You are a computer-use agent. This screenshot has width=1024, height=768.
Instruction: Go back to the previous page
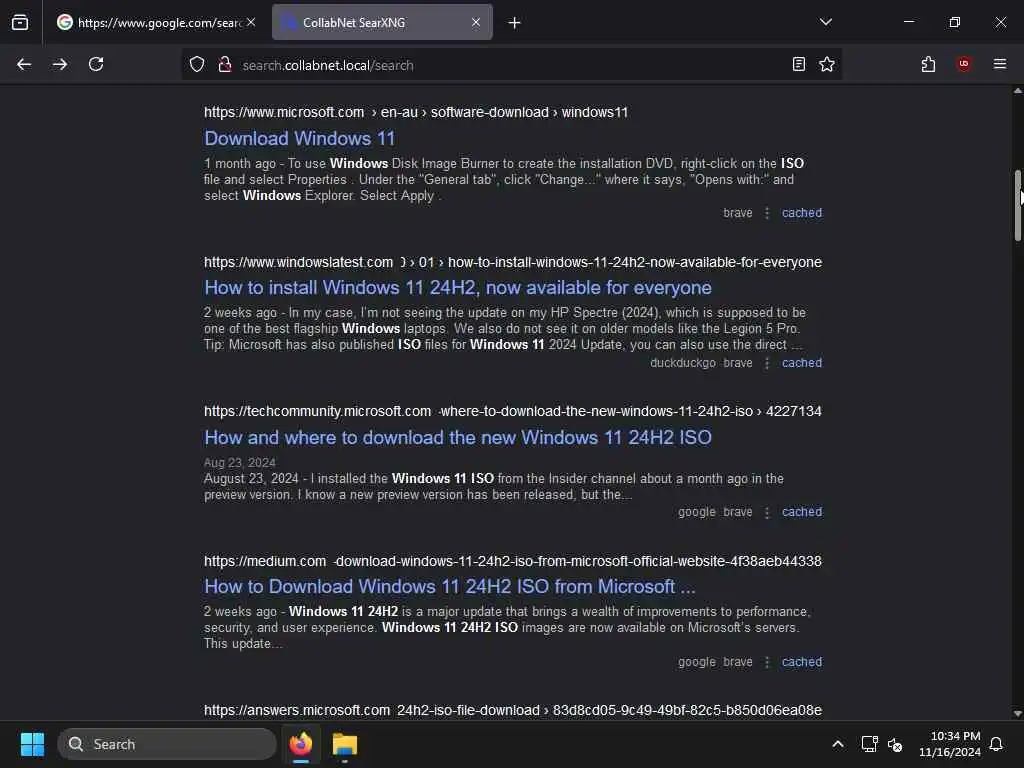24,64
